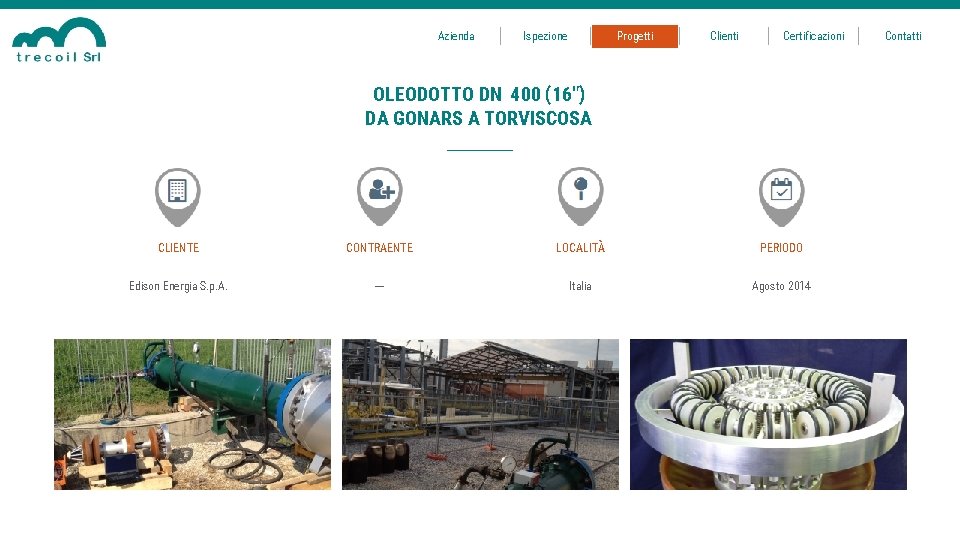The width and height of the screenshot is (960, 540).
Task: Click the Contraente person-plus pin icon
Action: 380,197
